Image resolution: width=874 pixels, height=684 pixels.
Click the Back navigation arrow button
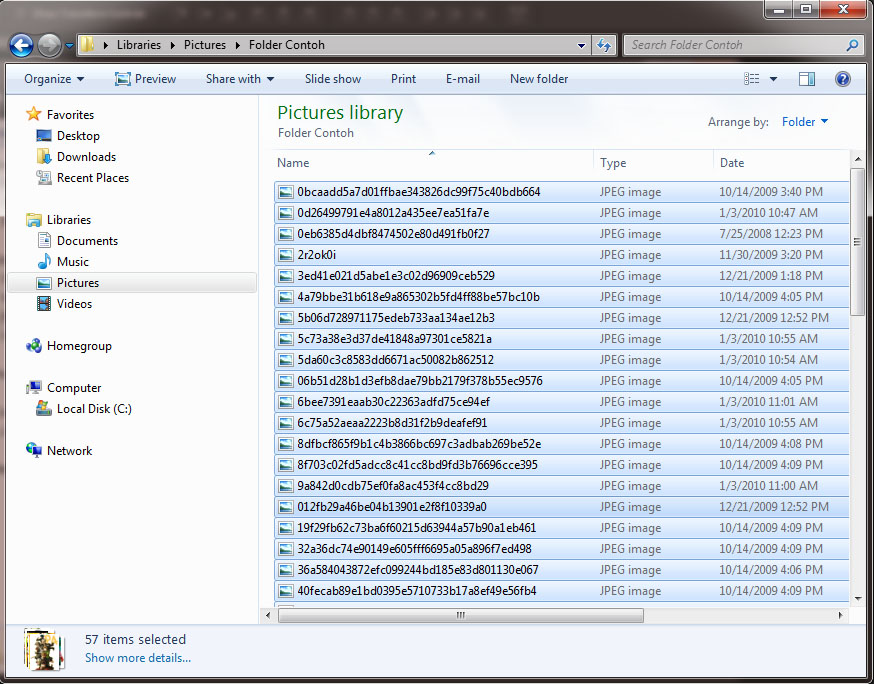[22, 45]
